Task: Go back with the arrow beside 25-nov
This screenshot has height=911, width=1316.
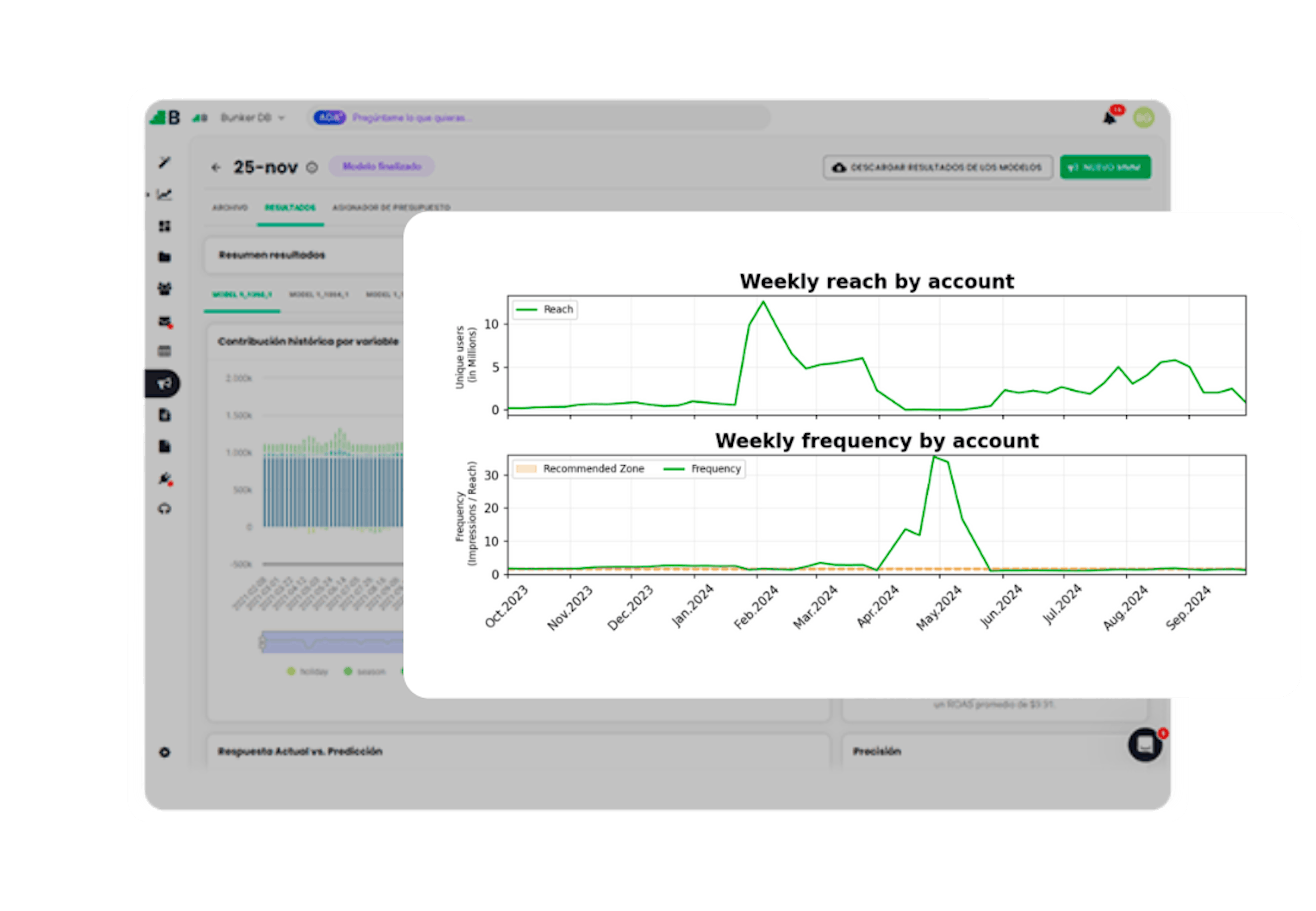Action: tap(216, 167)
